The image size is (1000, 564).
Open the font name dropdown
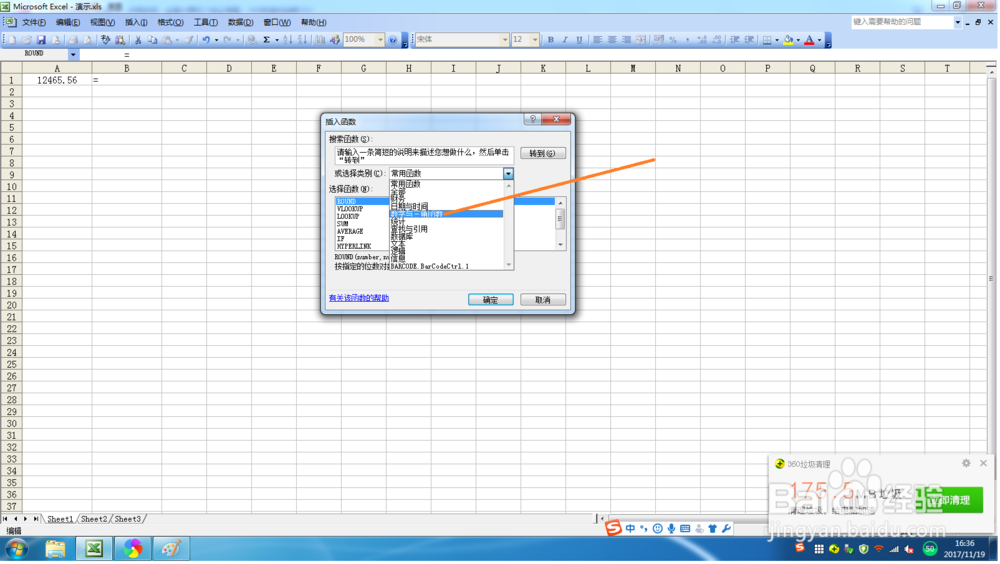[x=504, y=40]
